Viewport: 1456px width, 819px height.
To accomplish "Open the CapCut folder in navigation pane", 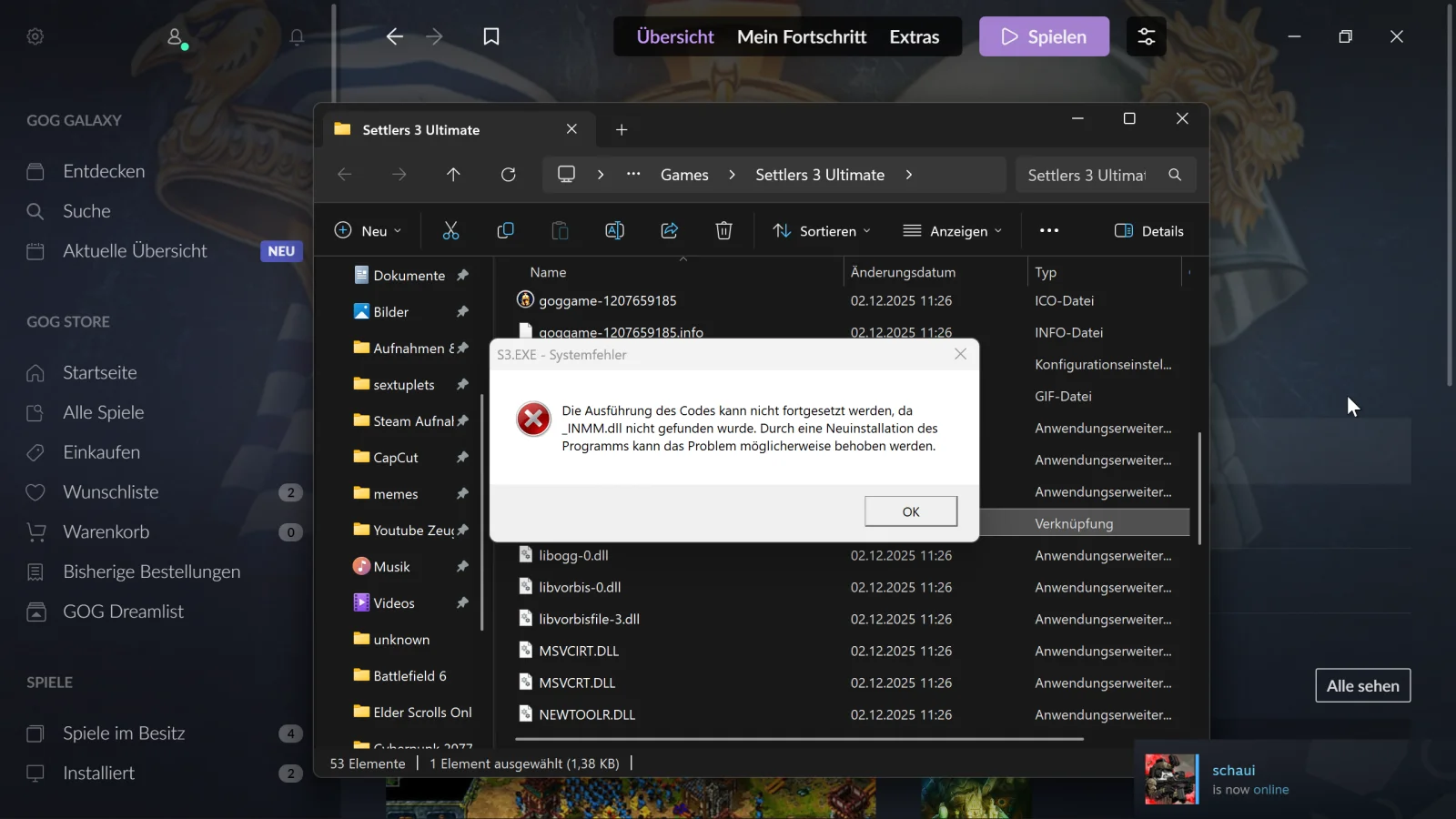I will click(x=395, y=458).
